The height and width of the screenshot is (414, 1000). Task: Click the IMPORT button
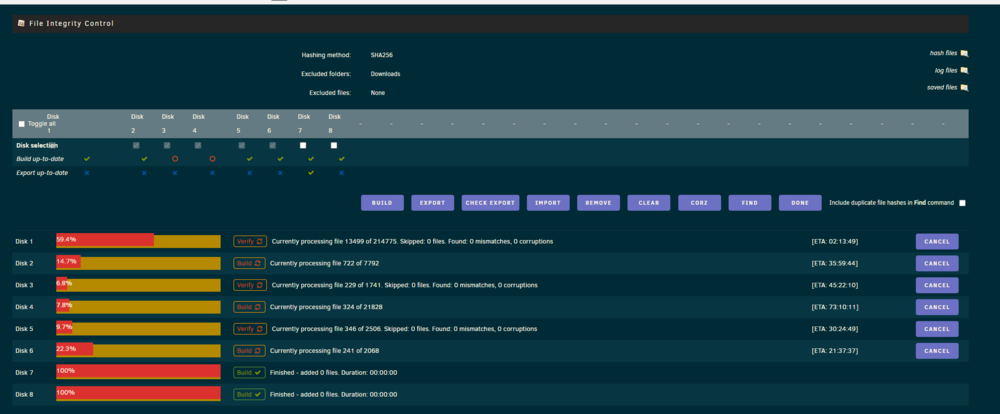548,203
